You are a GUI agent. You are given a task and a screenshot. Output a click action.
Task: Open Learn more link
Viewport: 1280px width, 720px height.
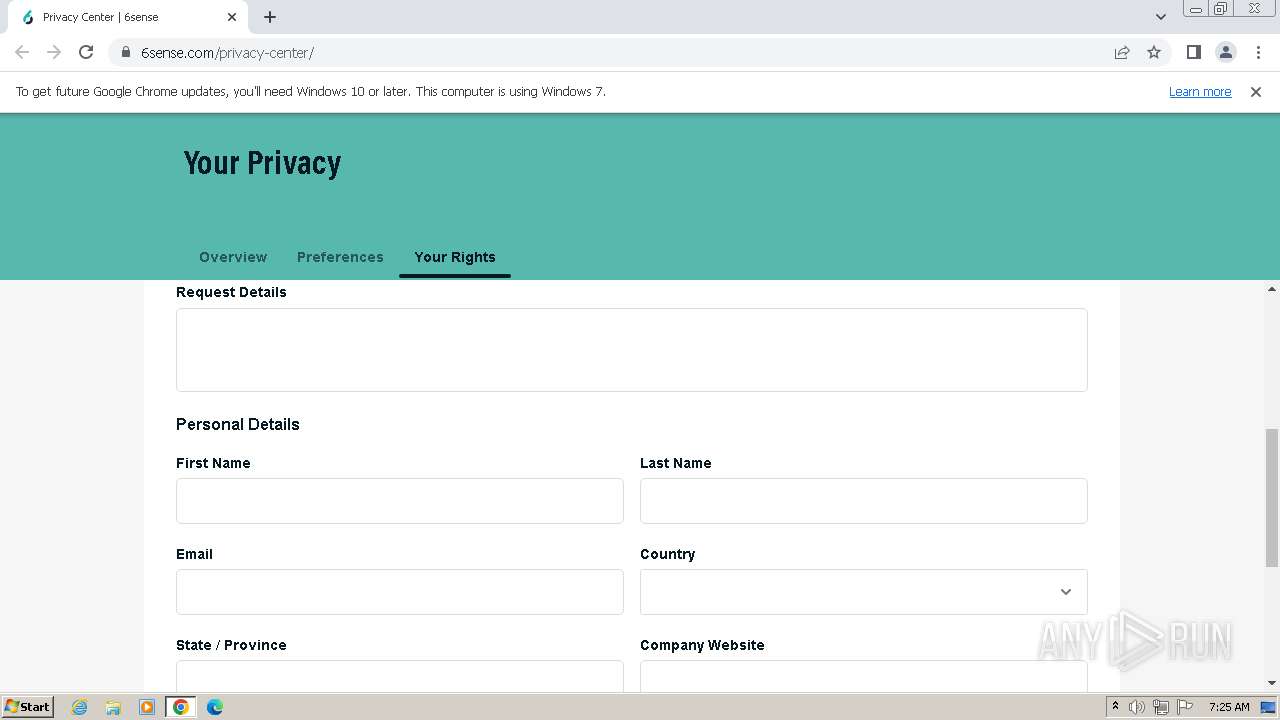coord(1200,91)
